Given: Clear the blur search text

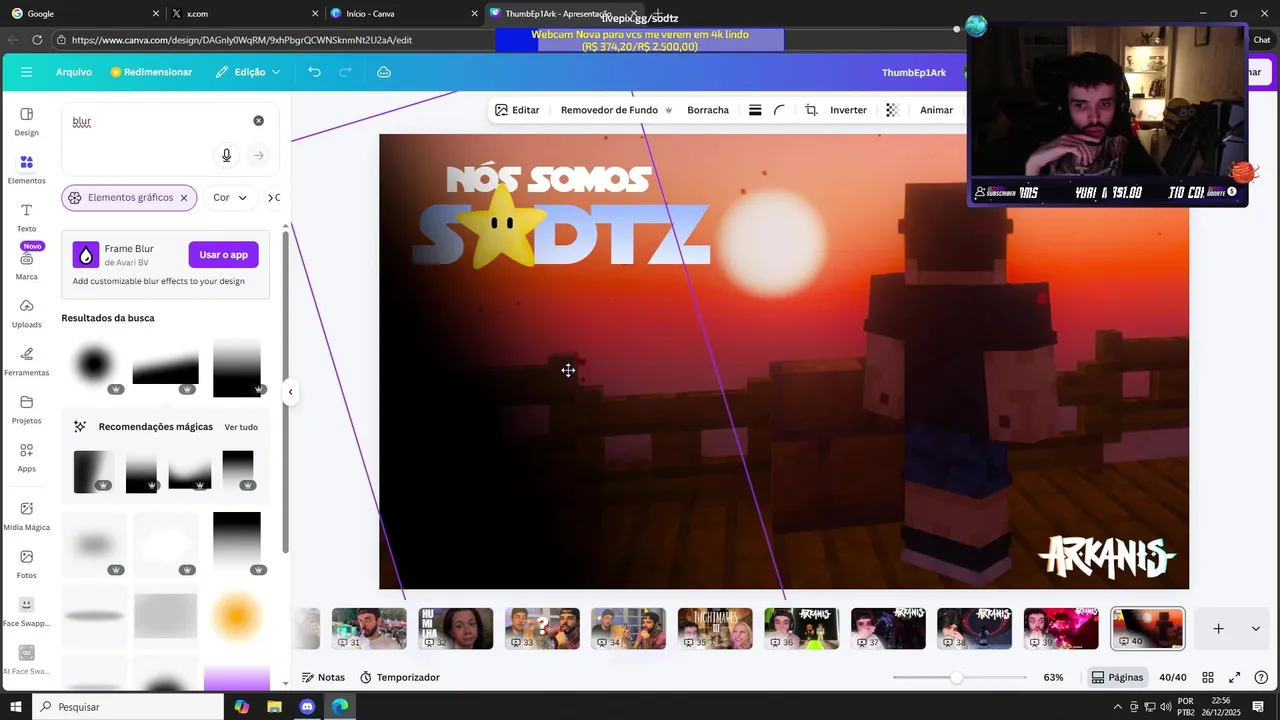Looking at the screenshot, I should click(x=258, y=120).
